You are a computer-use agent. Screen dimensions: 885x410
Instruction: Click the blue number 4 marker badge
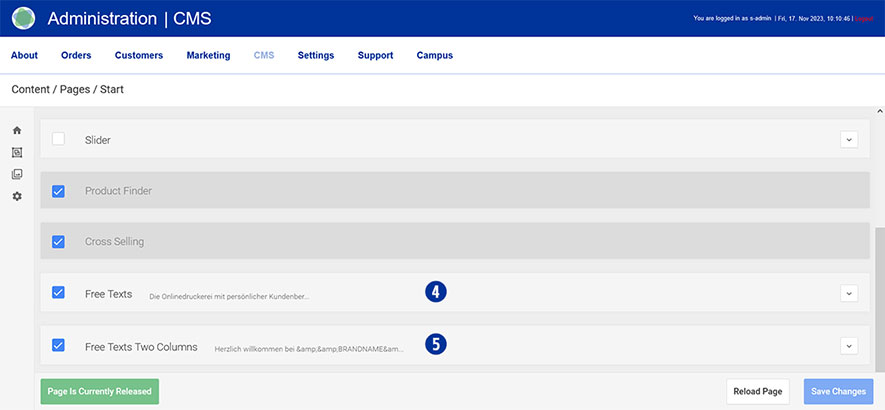(x=435, y=292)
